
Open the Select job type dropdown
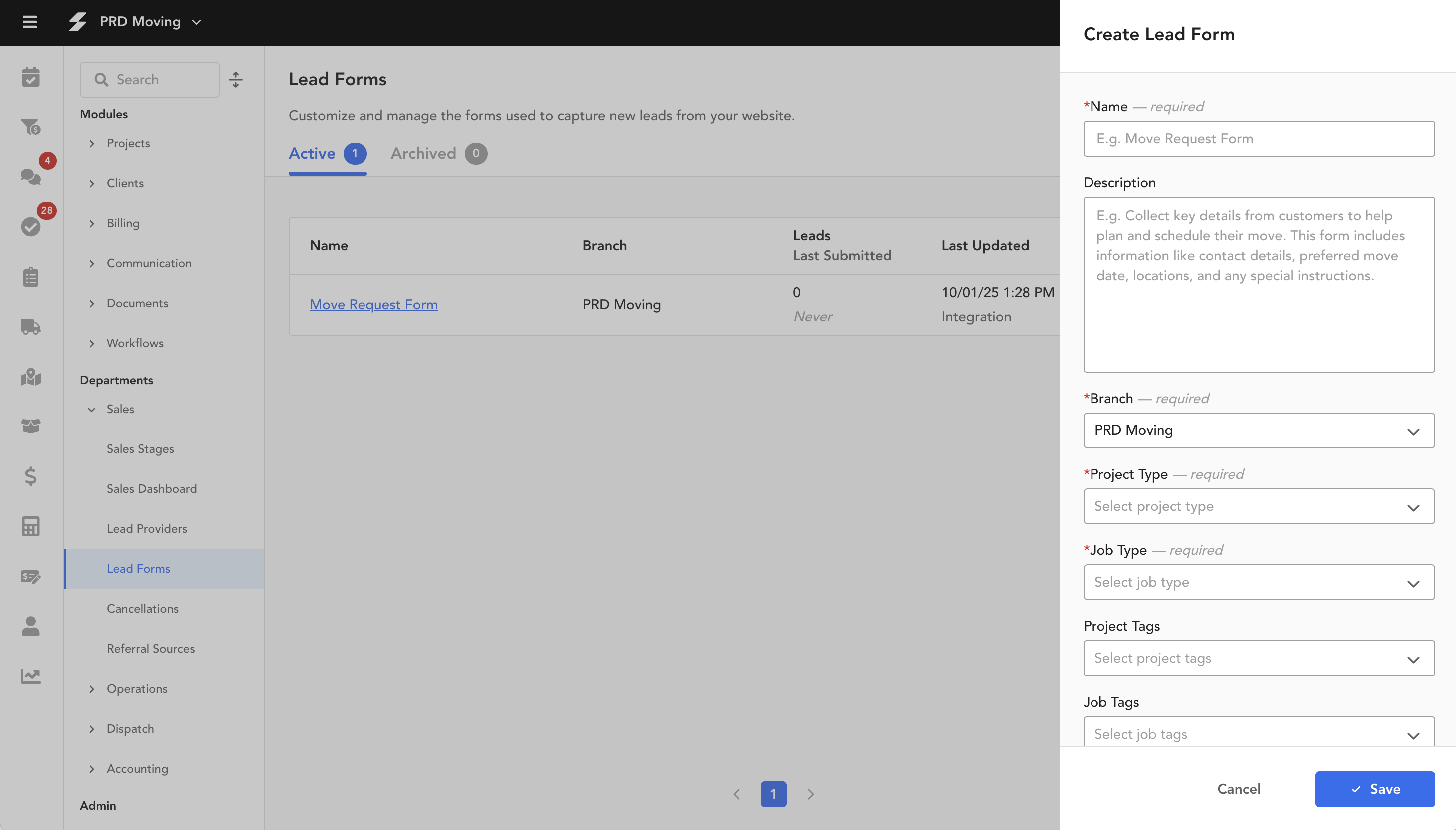click(x=1258, y=582)
